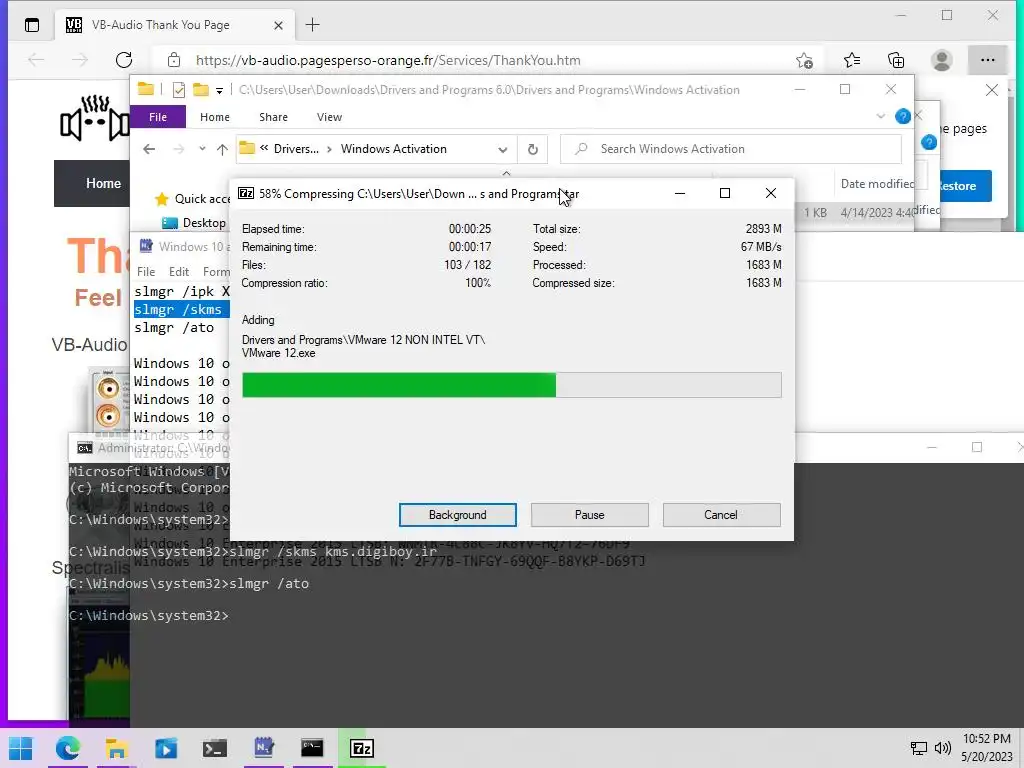Image resolution: width=1024 pixels, height=768 pixels.
Task: Select Quick access in Explorer sidebar
Action: click(x=193, y=199)
